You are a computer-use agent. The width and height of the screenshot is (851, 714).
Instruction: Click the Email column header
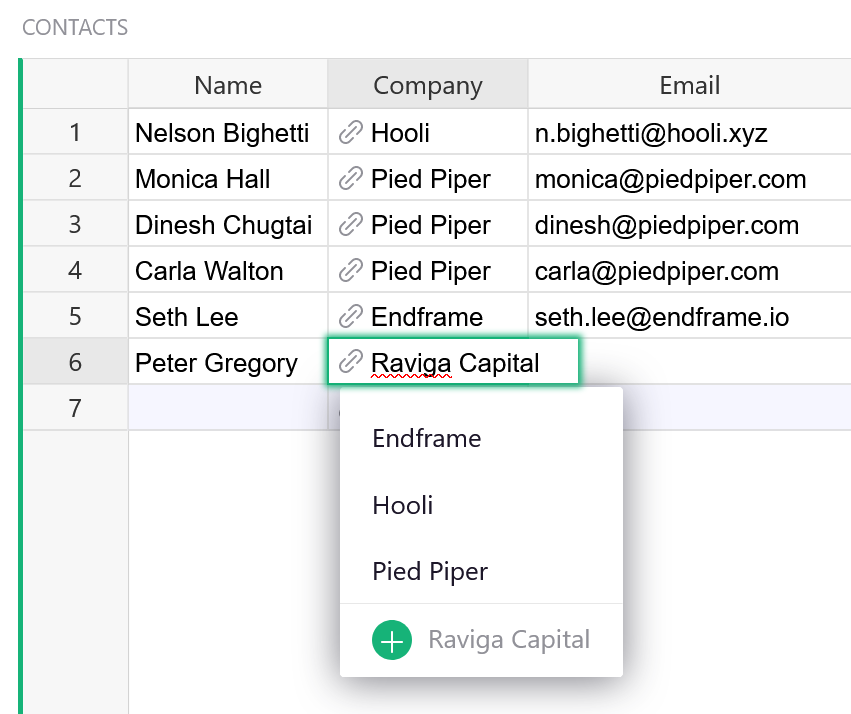click(689, 86)
